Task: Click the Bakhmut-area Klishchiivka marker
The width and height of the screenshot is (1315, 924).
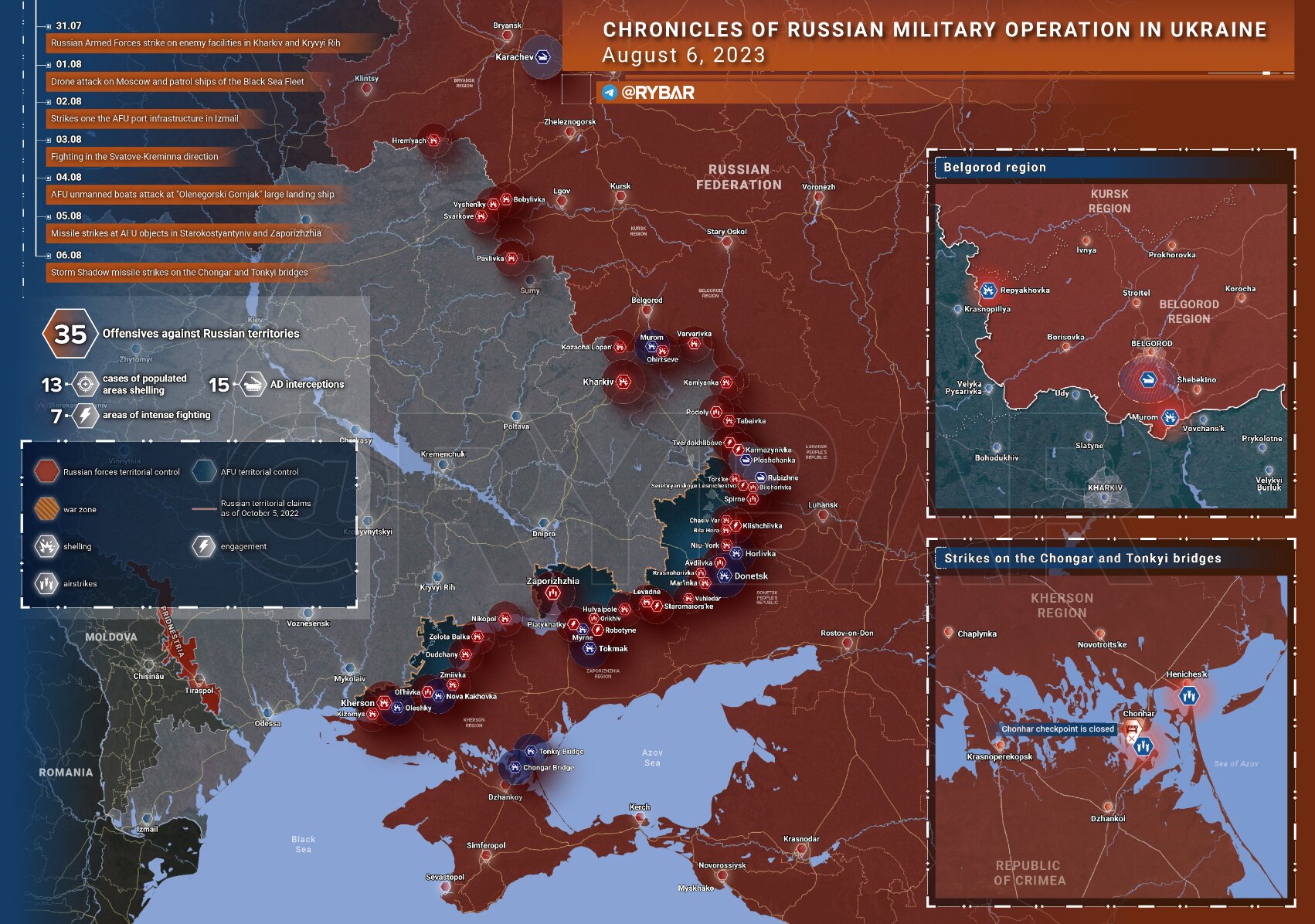Action: click(x=736, y=526)
